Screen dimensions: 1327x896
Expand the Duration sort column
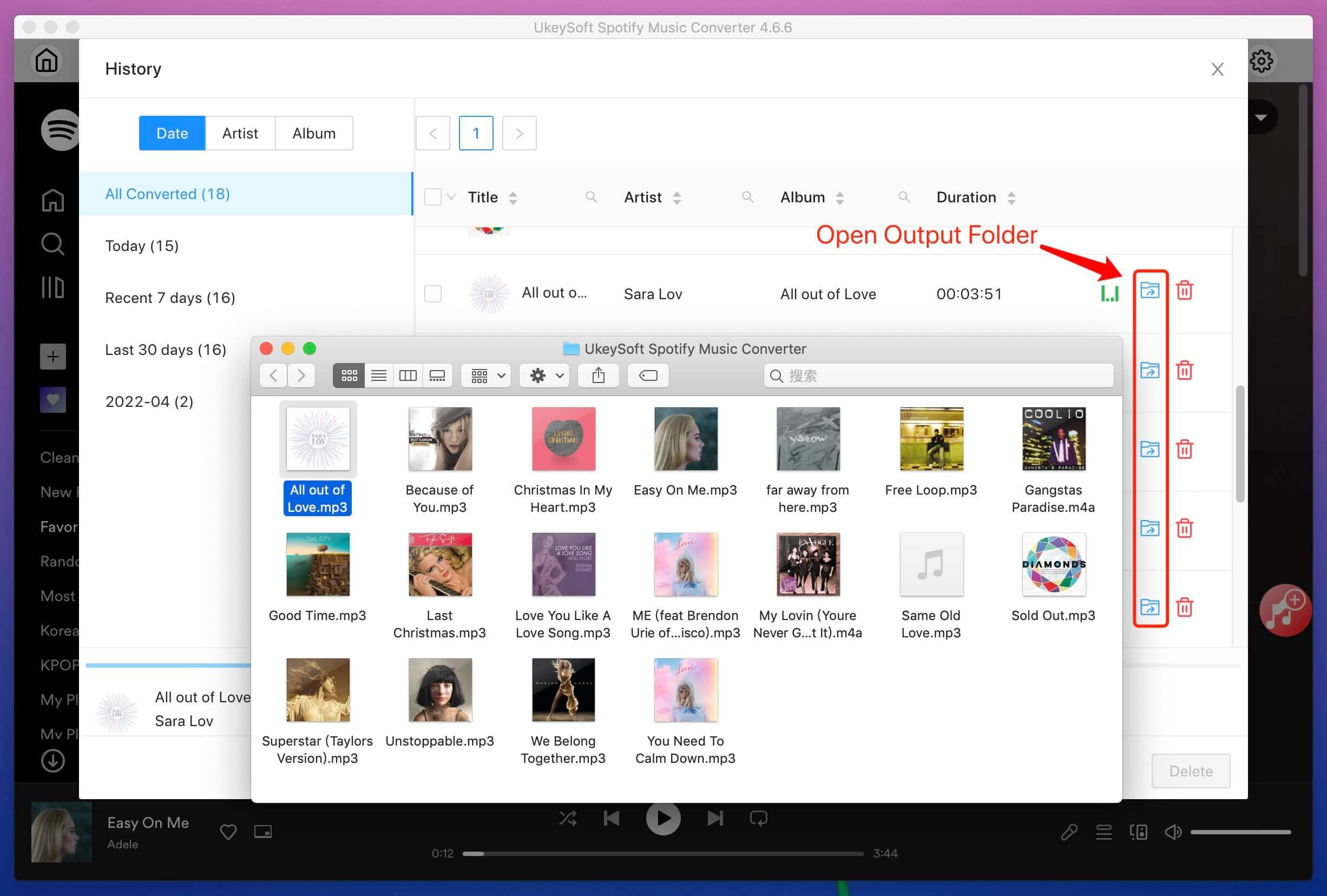tap(1013, 196)
